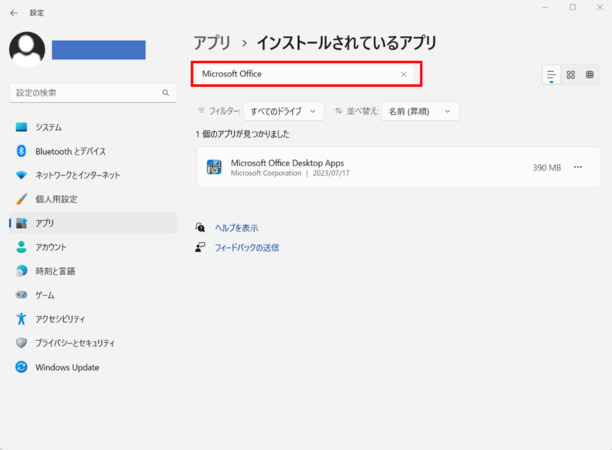Click the feedback icon beside フィードバックの送信
This screenshot has width=612, height=450.
pos(200,247)
